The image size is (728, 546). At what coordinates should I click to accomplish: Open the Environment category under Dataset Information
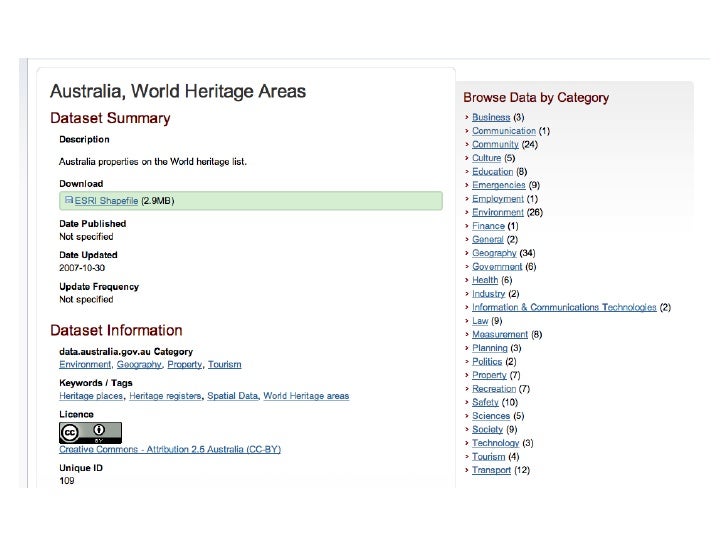pos(83,365)
